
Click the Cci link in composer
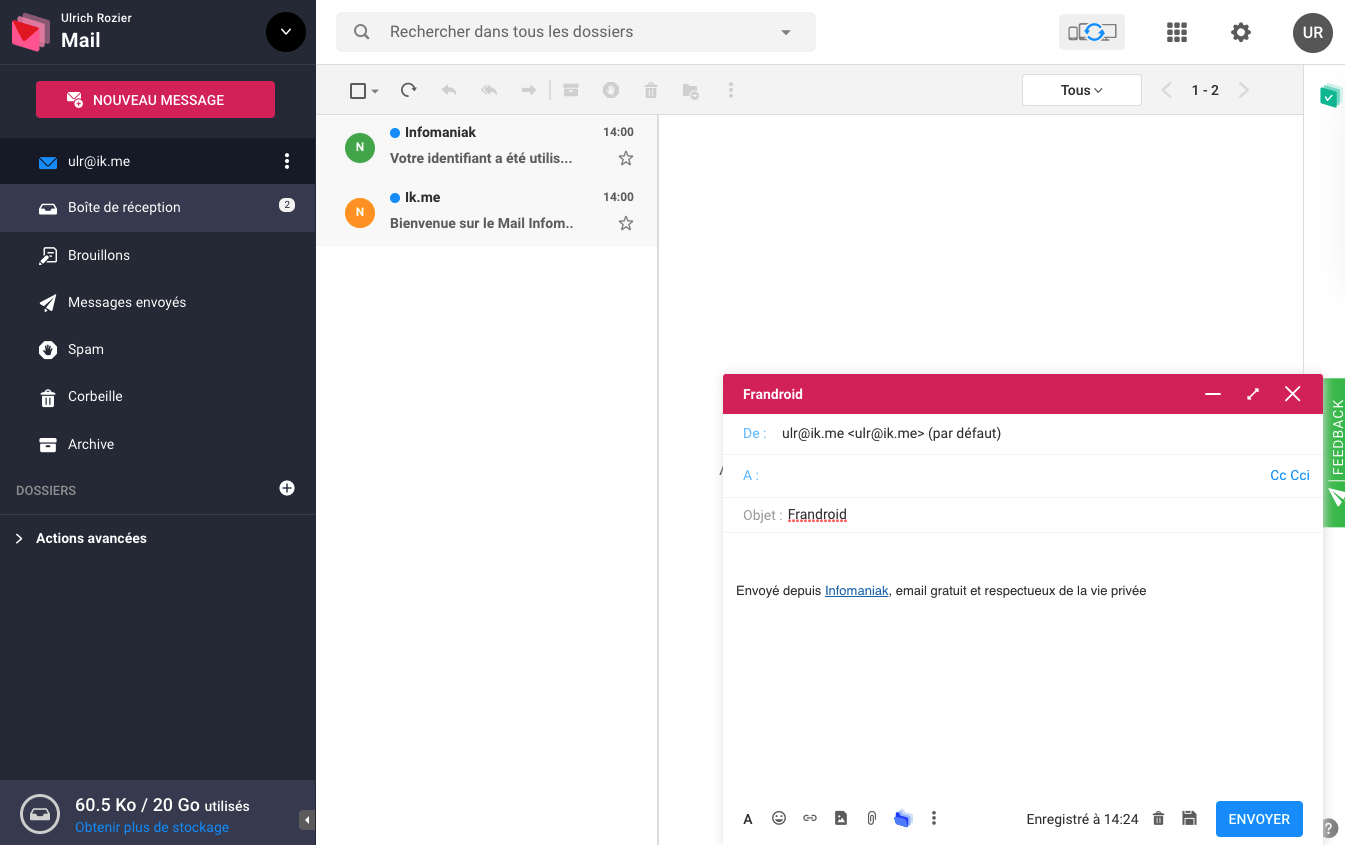[1300, 475]
